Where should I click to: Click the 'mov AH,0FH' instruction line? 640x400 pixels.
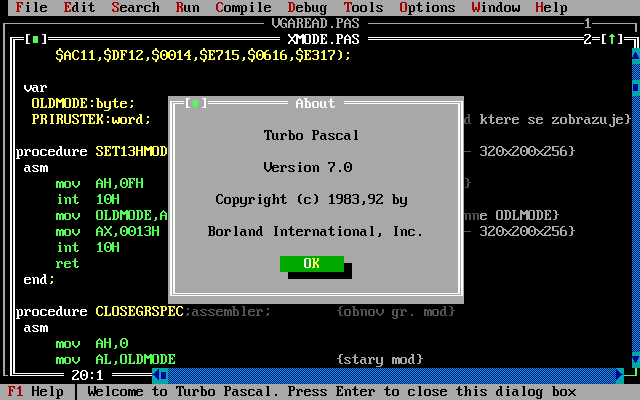[x=100, y=183]
